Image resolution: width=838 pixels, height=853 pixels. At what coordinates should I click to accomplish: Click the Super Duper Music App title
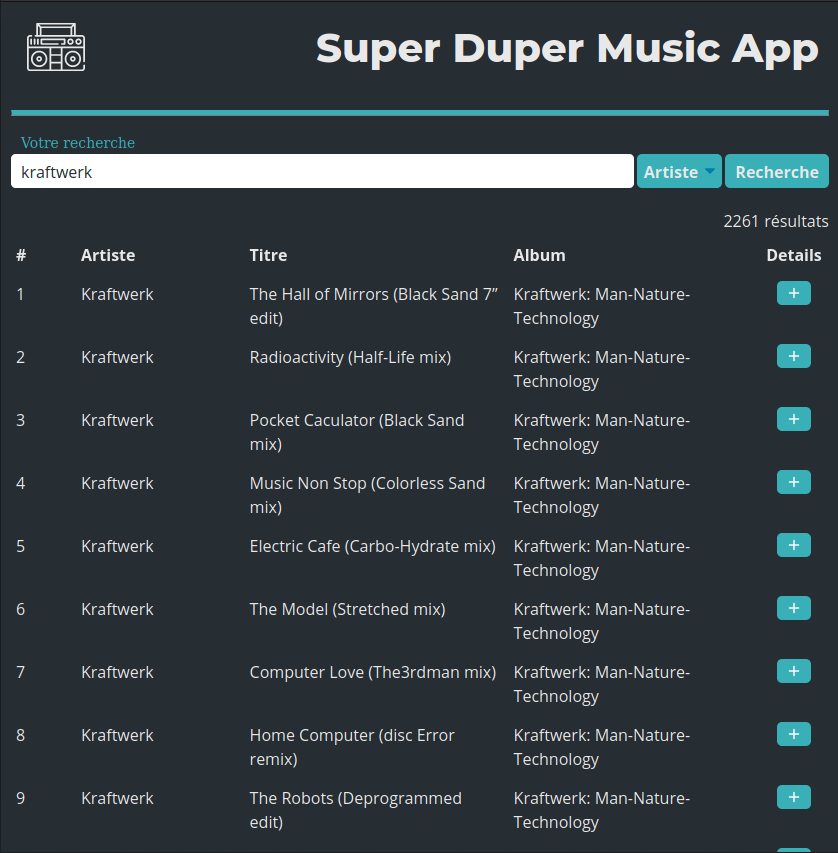click(566, 48)
